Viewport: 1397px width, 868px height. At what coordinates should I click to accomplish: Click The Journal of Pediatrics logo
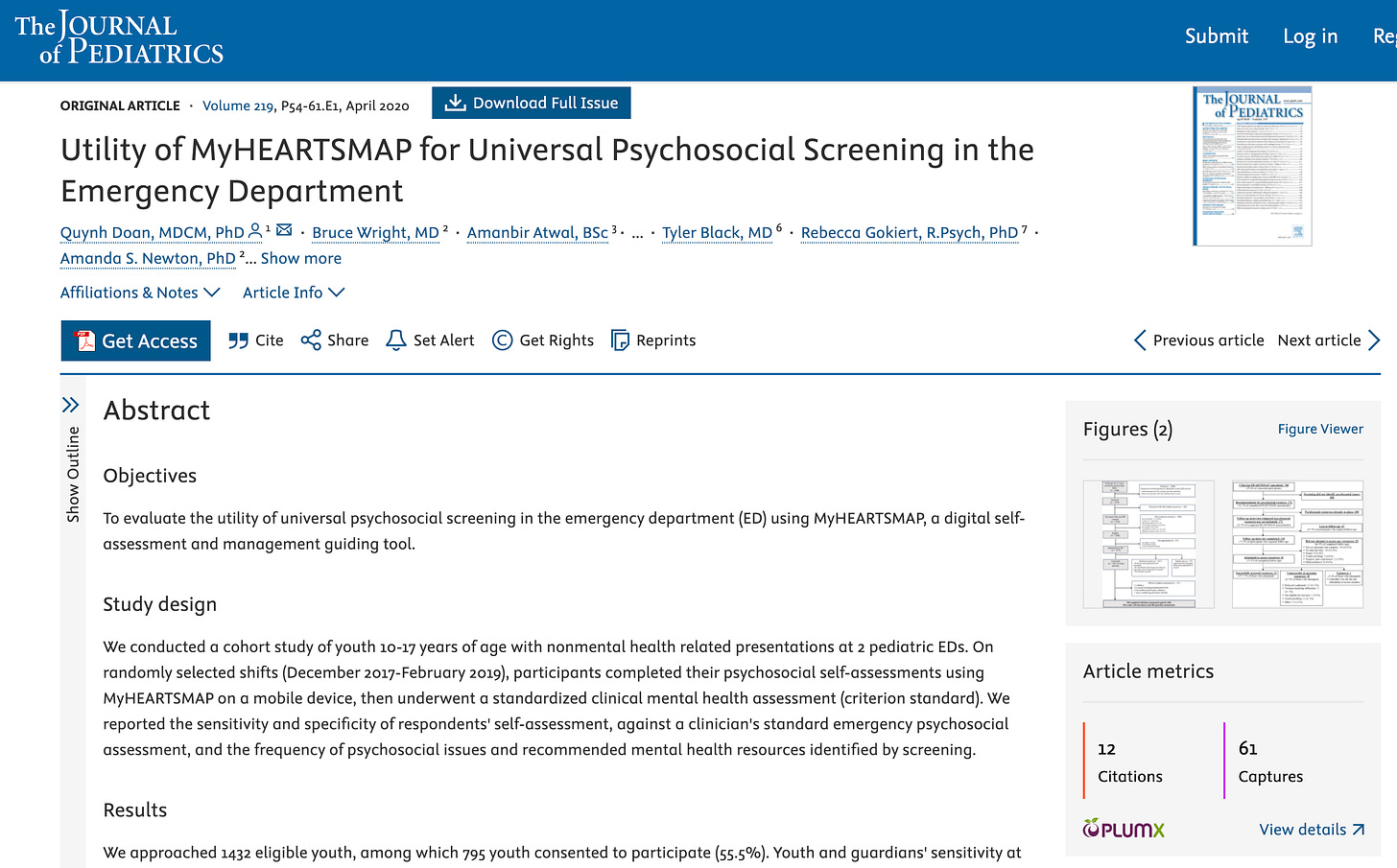tap(119, 39)
